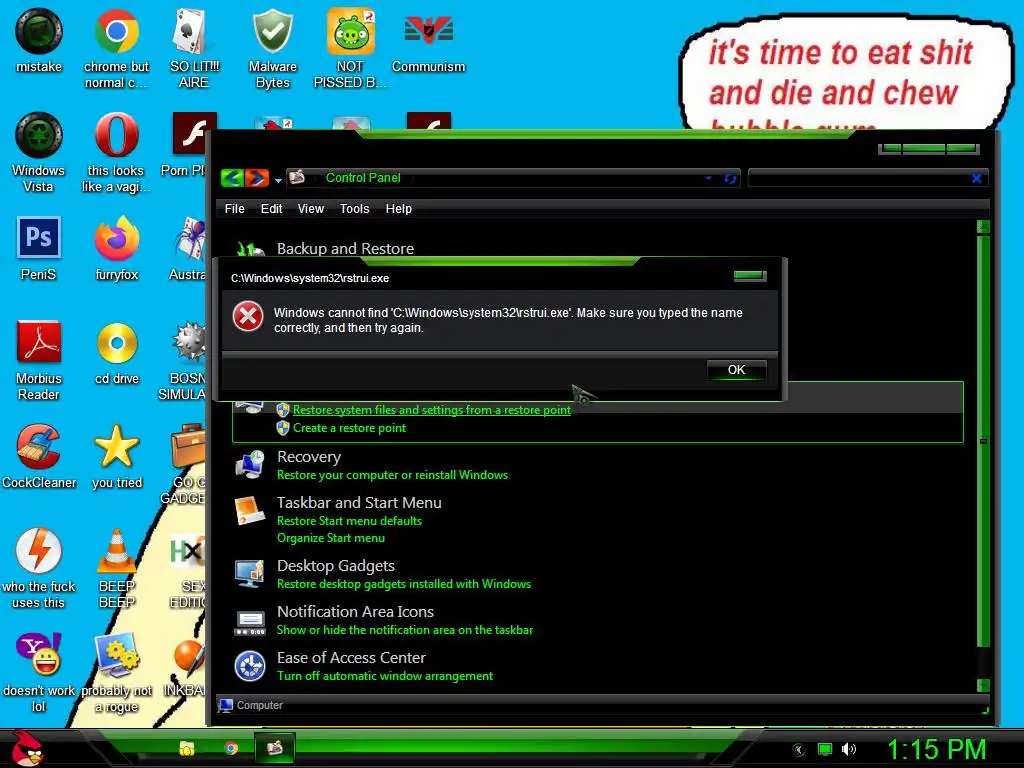Screen dimensions: 1024x768
Task: Click 'Organize Start menu' link
Action: click(x=331, y=537)
